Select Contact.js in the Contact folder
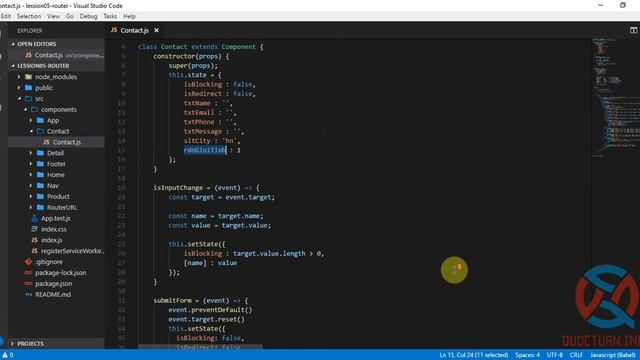The height and width of the screenshot is (360, 640). tap(56, 142)
